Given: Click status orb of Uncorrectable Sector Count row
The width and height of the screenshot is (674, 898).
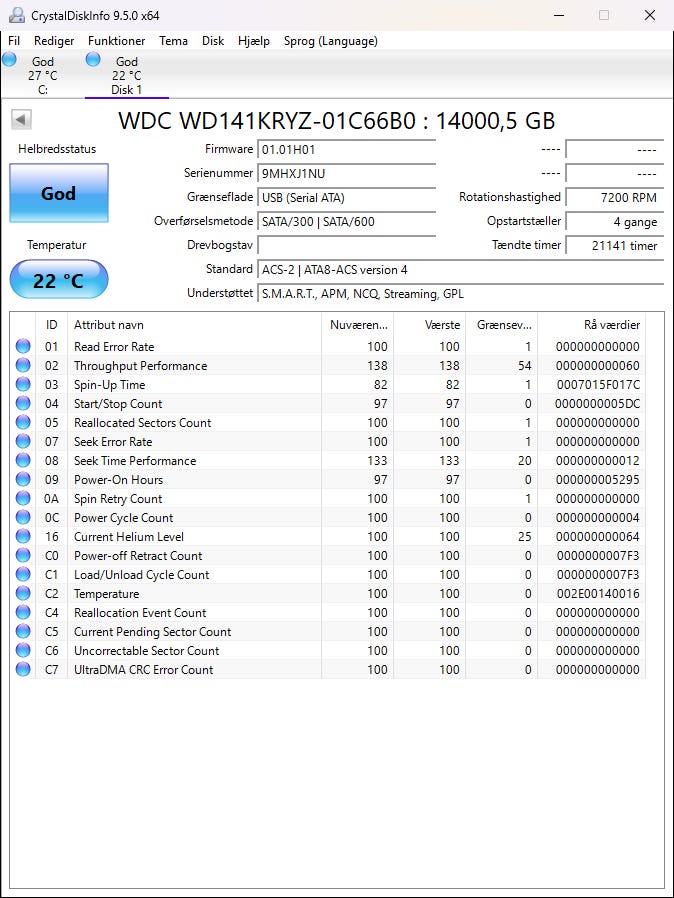Looking at the screenshot, I should 23,650.
